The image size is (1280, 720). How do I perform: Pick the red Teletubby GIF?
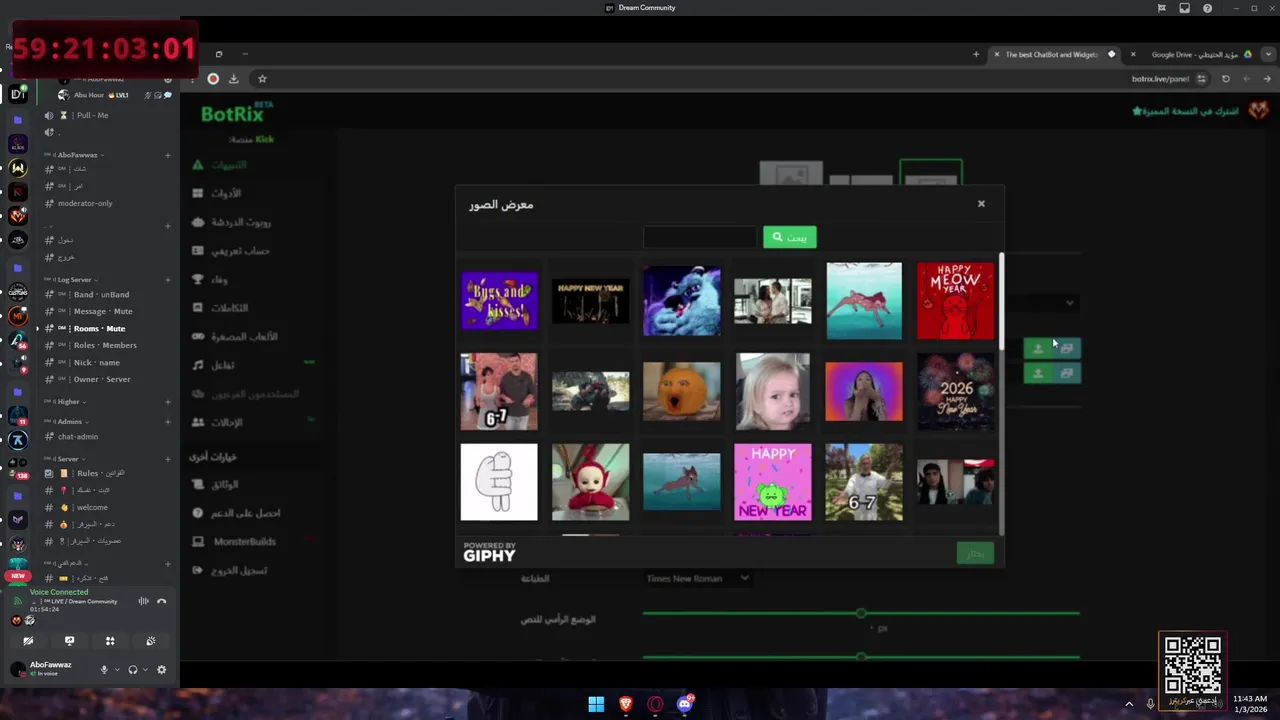(x=590, y=482)
